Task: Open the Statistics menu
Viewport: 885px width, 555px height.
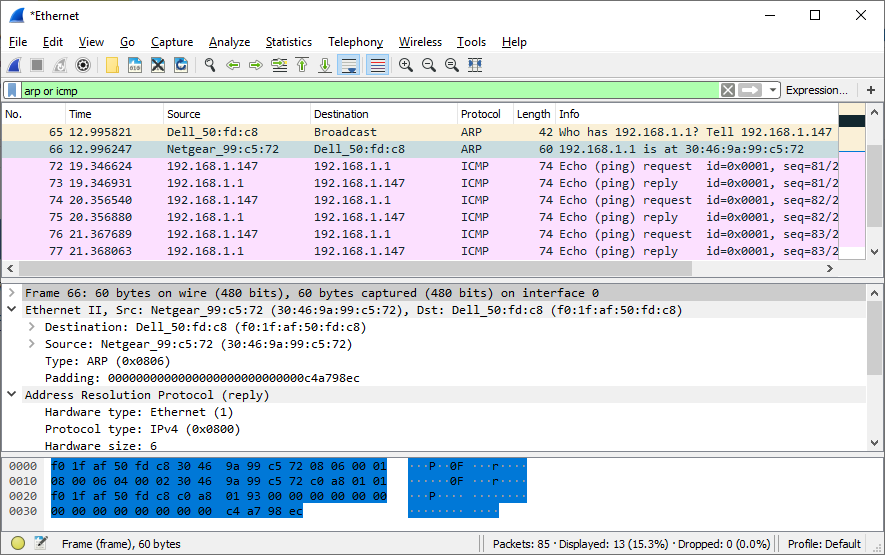Action: [x=288, y=42]
